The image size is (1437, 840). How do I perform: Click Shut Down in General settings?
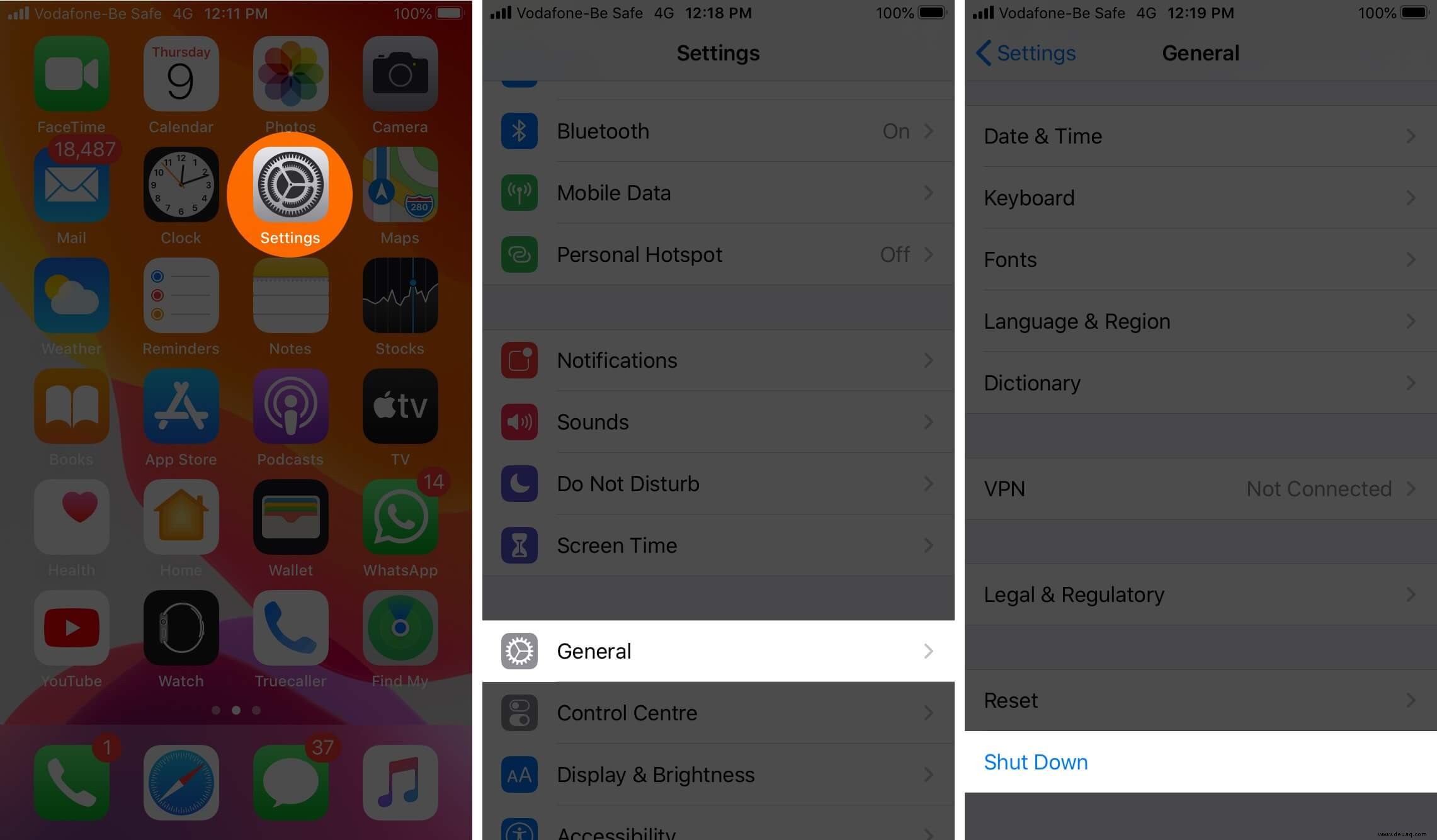(1035, 761)
